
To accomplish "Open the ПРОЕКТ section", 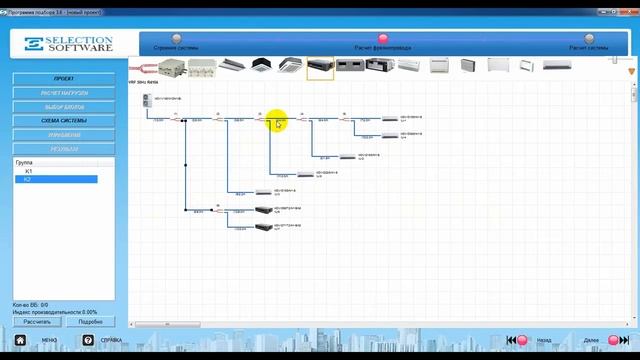I will click(64, 78).
